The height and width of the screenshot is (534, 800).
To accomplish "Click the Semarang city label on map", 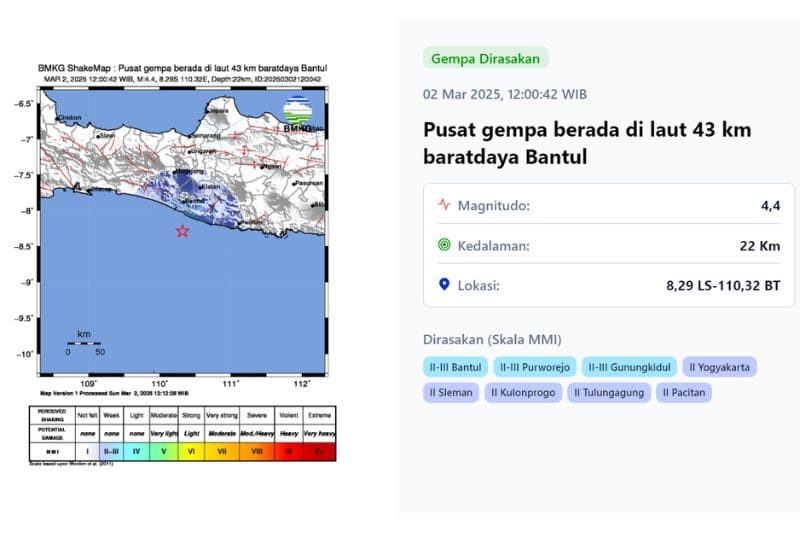I will click(x=205, y=136).
